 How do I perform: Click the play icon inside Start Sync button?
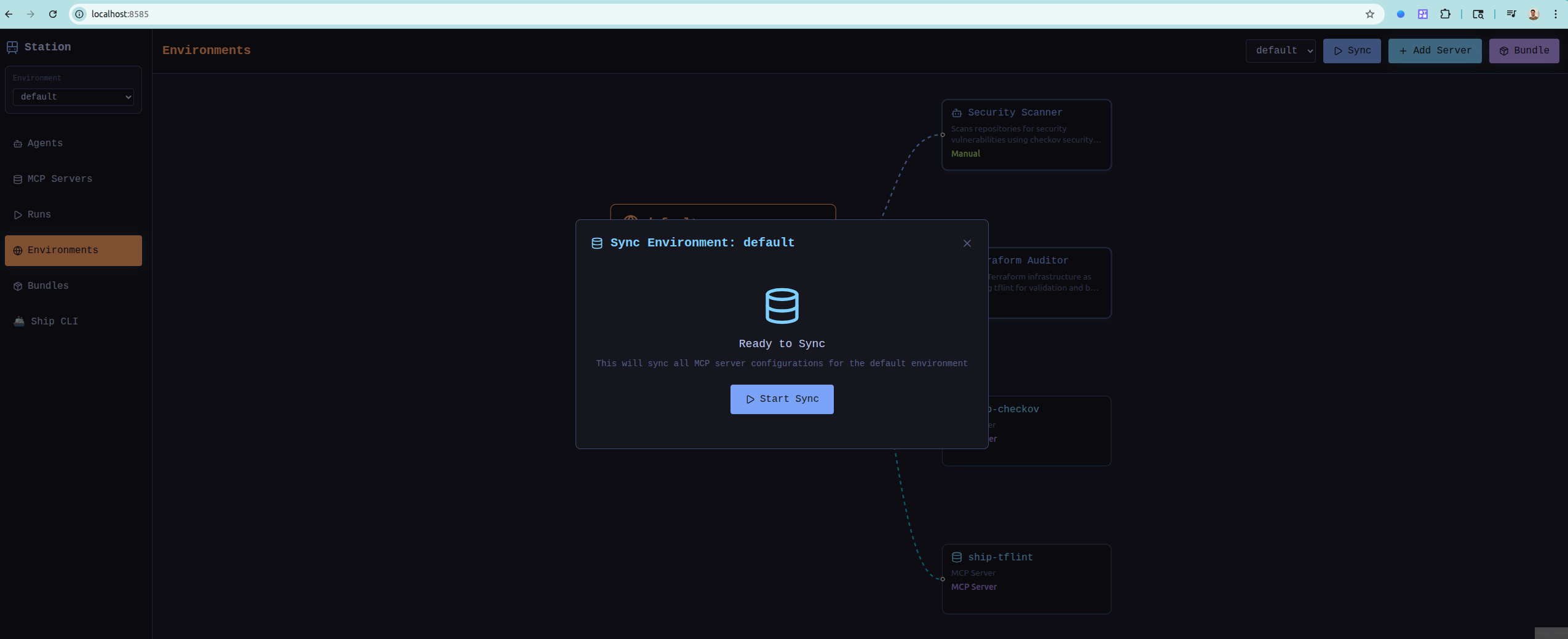tap(750, 399)
